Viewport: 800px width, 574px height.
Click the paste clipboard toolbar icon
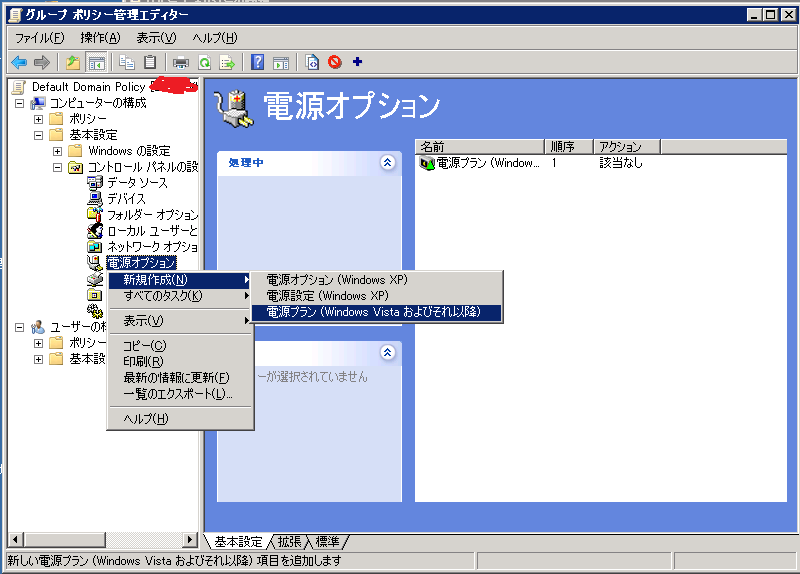tap(150, 62)
